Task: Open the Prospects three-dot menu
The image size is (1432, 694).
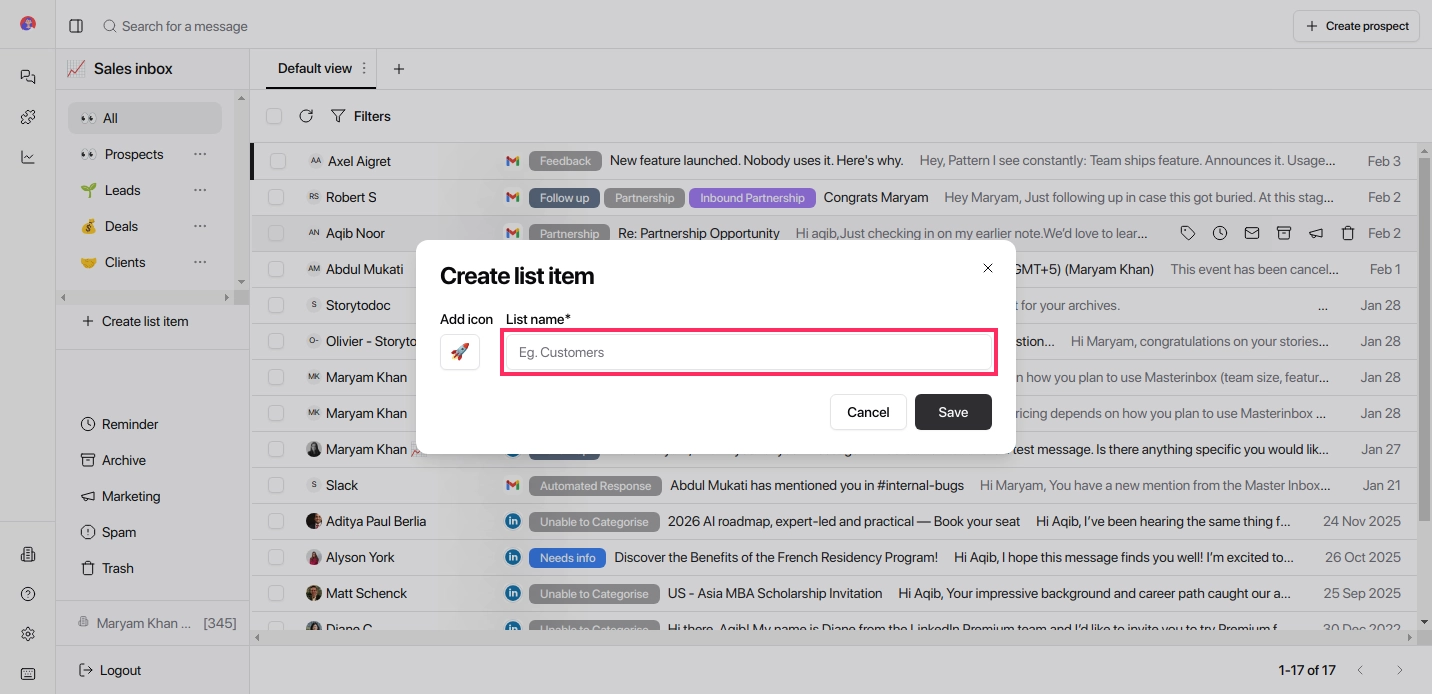Action: (x=200, y=154)
